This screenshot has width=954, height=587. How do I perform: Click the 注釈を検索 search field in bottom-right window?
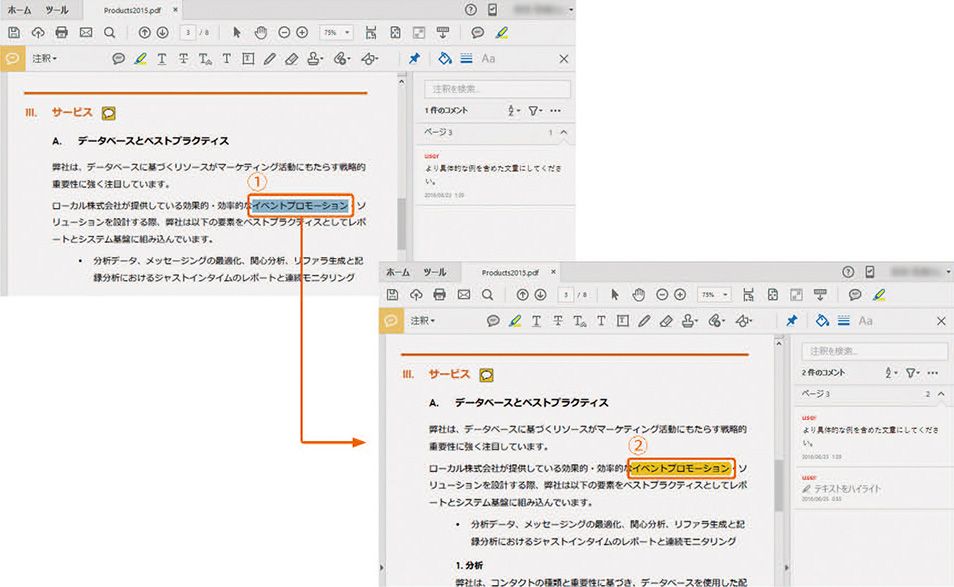(874, 351)
